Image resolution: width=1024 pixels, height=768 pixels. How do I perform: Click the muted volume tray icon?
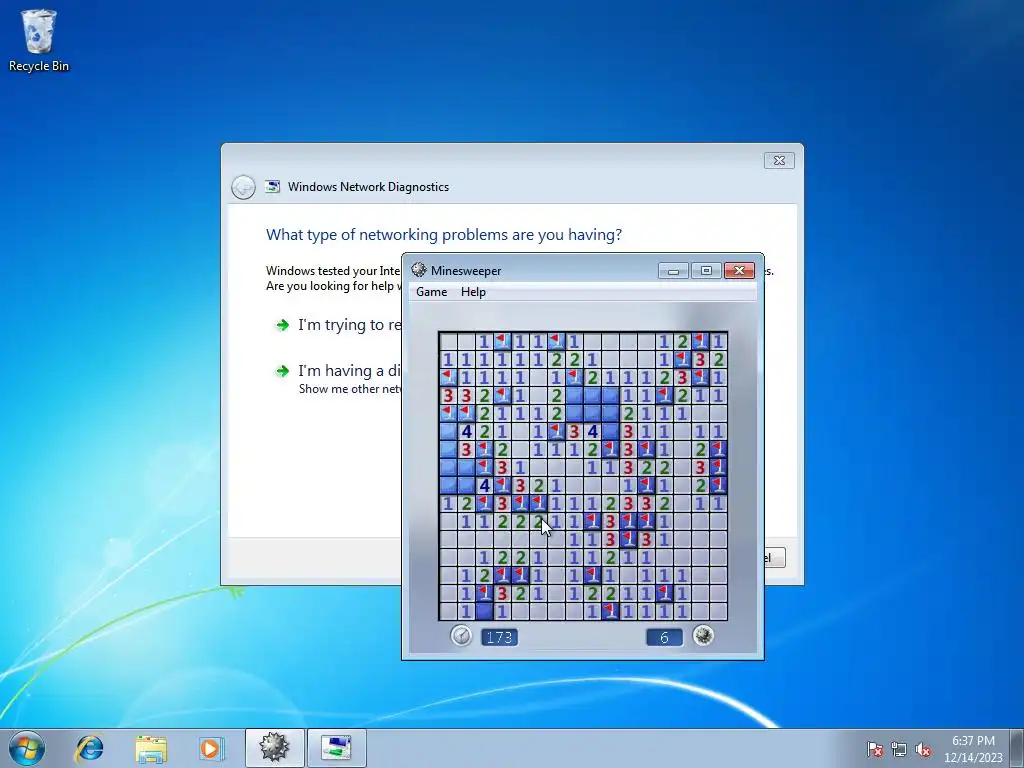click(923, 749)
